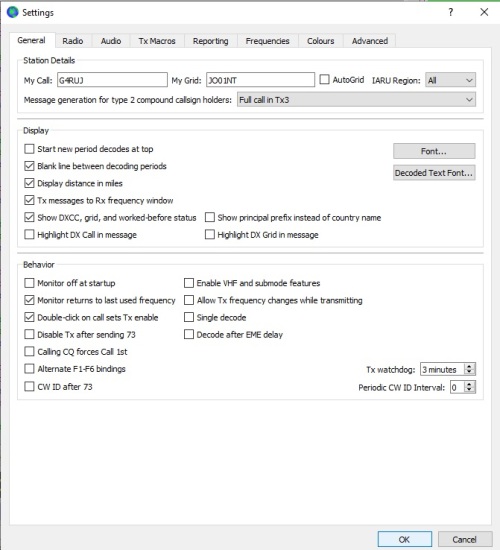This screenshot has width=500, height=550.
Task: Click the Decoded Text Font... button
Action: tap(434, 173)
